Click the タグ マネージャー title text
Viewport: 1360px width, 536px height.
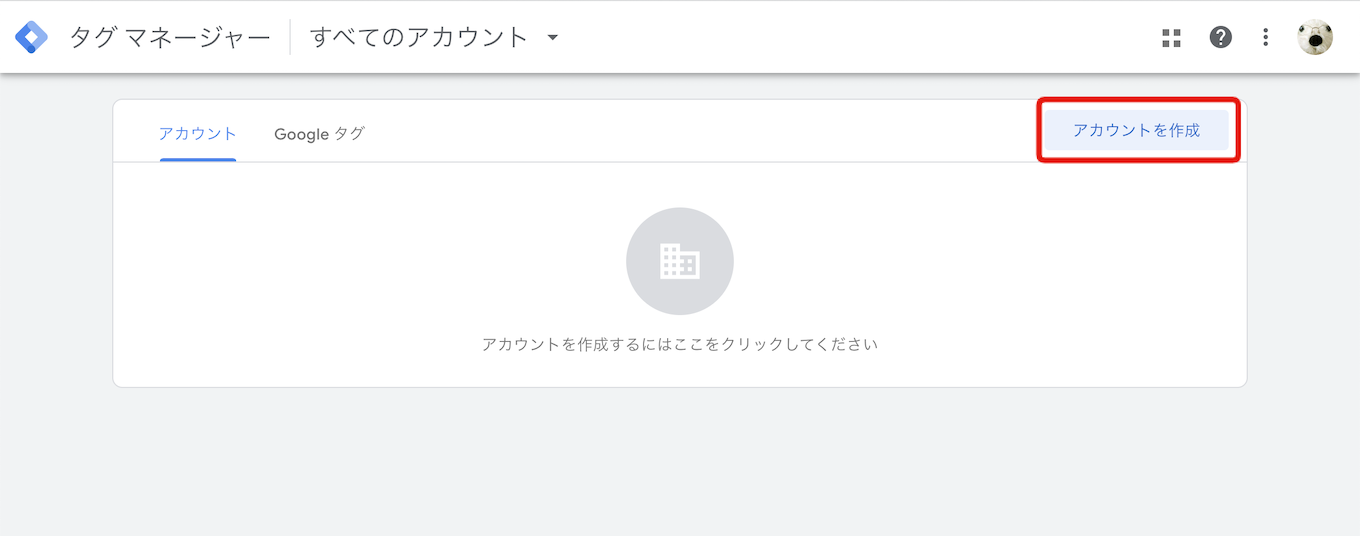170,37
